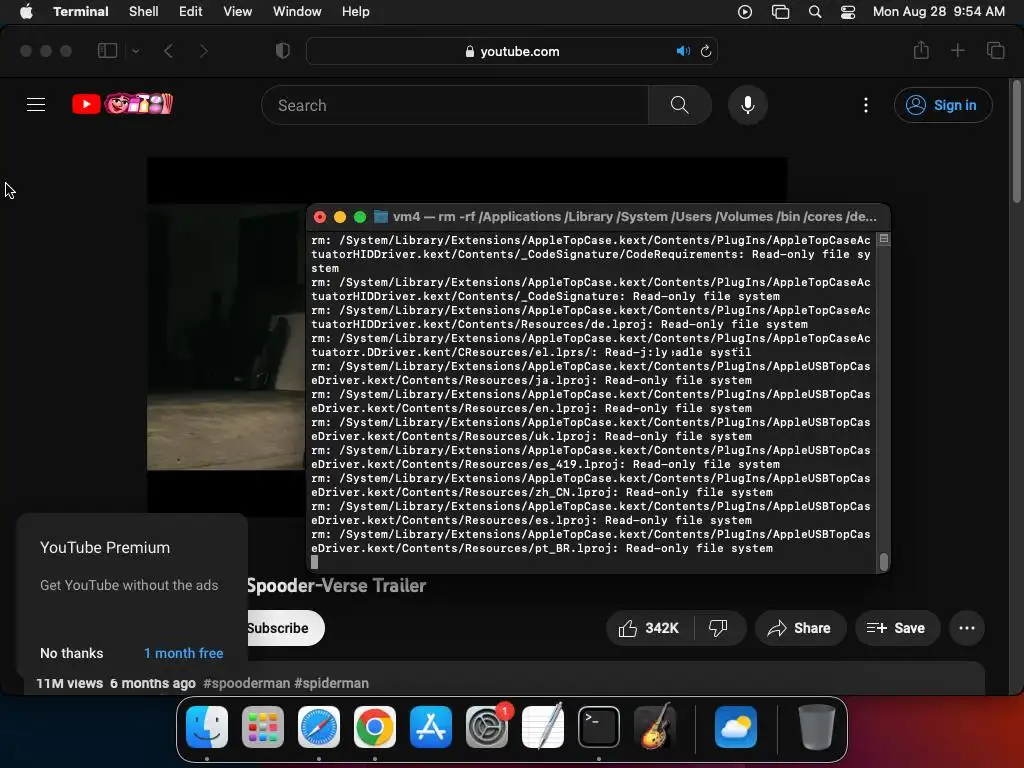
Task: Open the Trash in the Dock
Action: coord(816,726)
